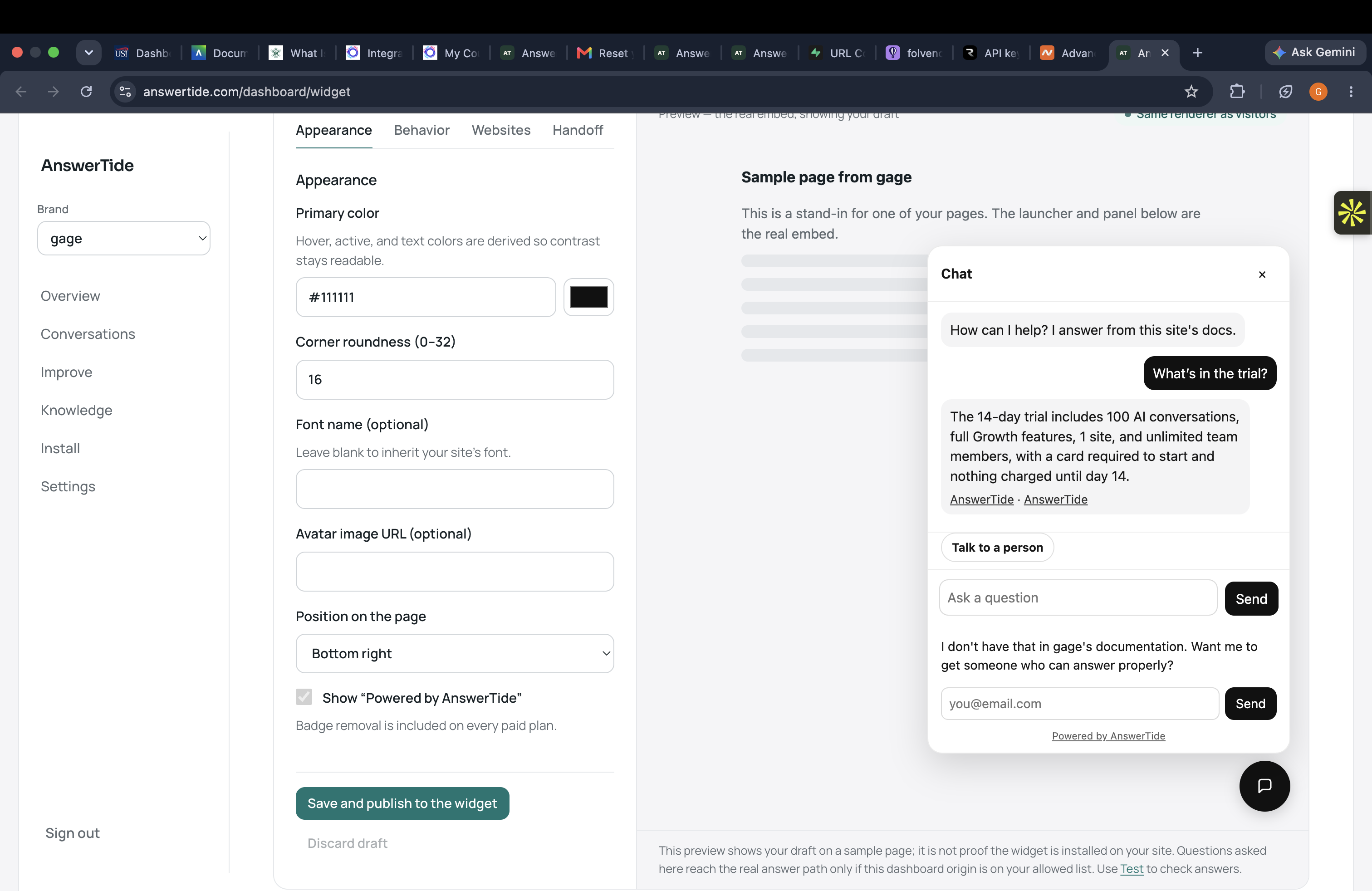Click the Avatar image URL field
Viewport: 1372px width, 891px height.
[455, 571]
